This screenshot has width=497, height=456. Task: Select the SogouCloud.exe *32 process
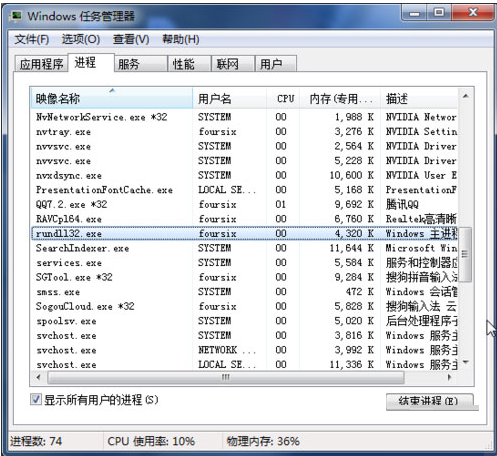(x=244, y=306)
